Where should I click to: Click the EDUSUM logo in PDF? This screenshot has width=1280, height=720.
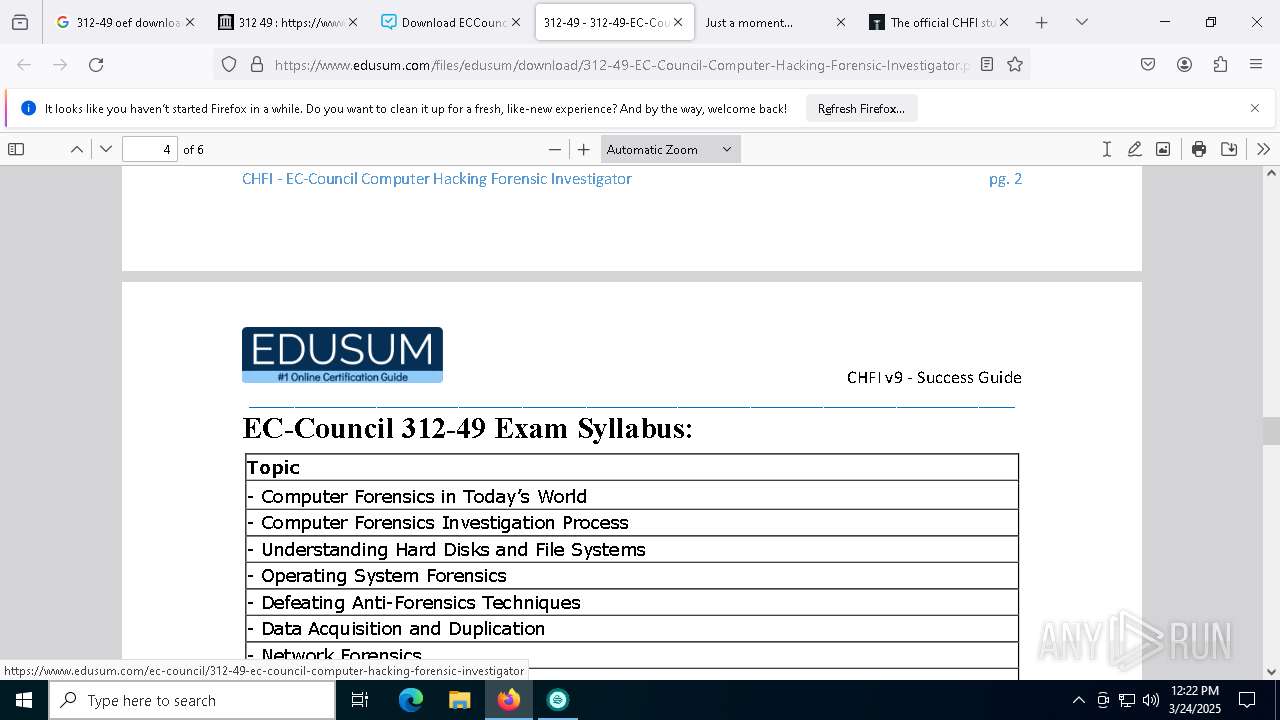tap(342, 355)
